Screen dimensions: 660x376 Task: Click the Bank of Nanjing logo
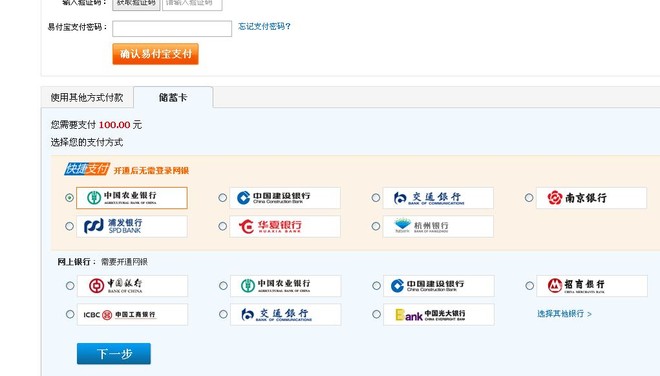(x=591, y=198)
